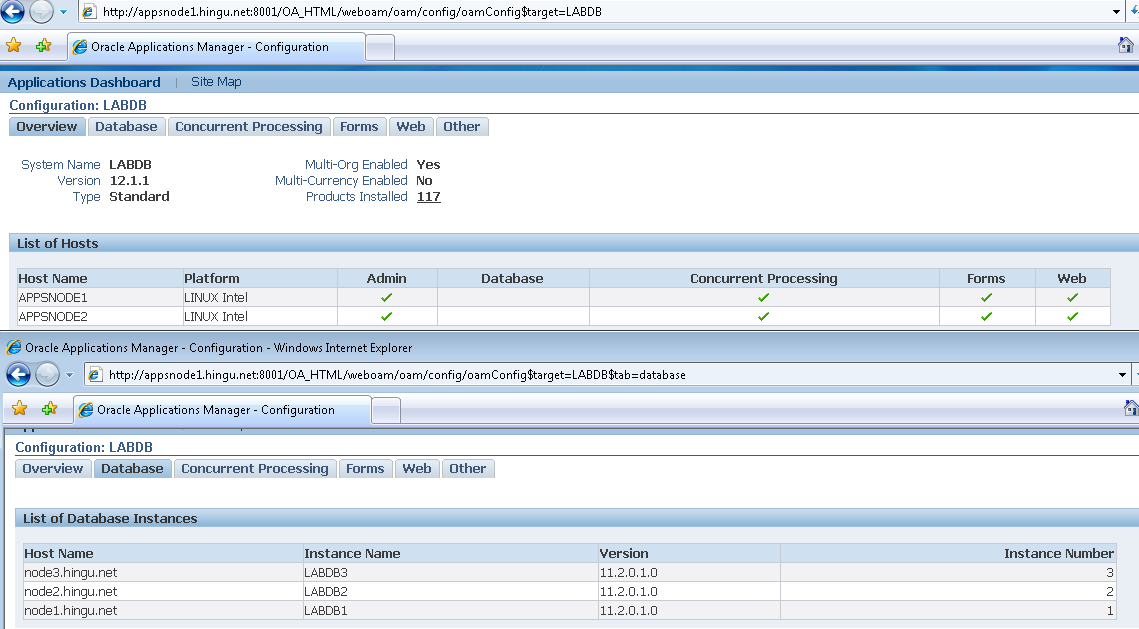Open the Site Map link
1139x629 pixels.
click(216, 82)
